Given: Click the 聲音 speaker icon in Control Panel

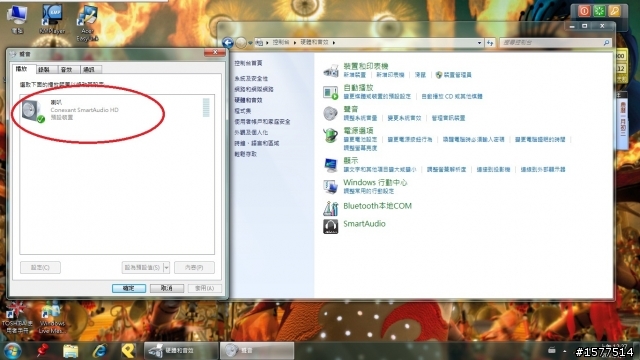Looking at the screenshot, I should pyautogui.click(x=331, y=113).
